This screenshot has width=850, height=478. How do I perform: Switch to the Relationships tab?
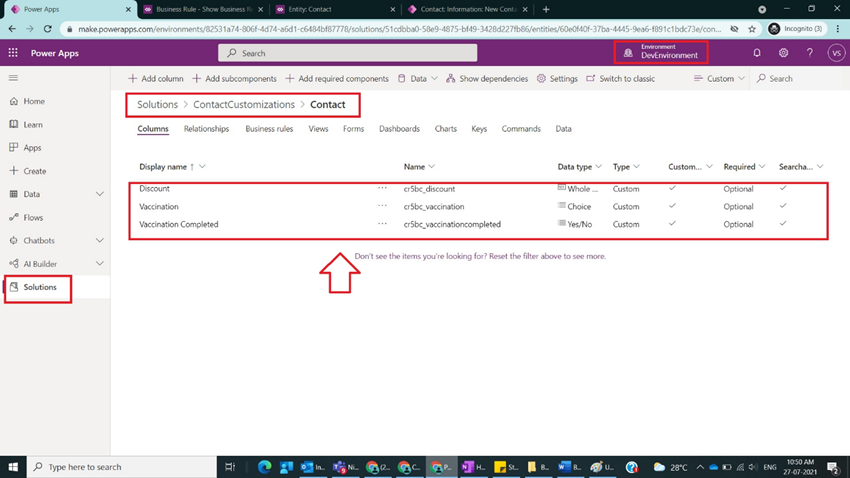pyautogui.click(x=206, y=129)
